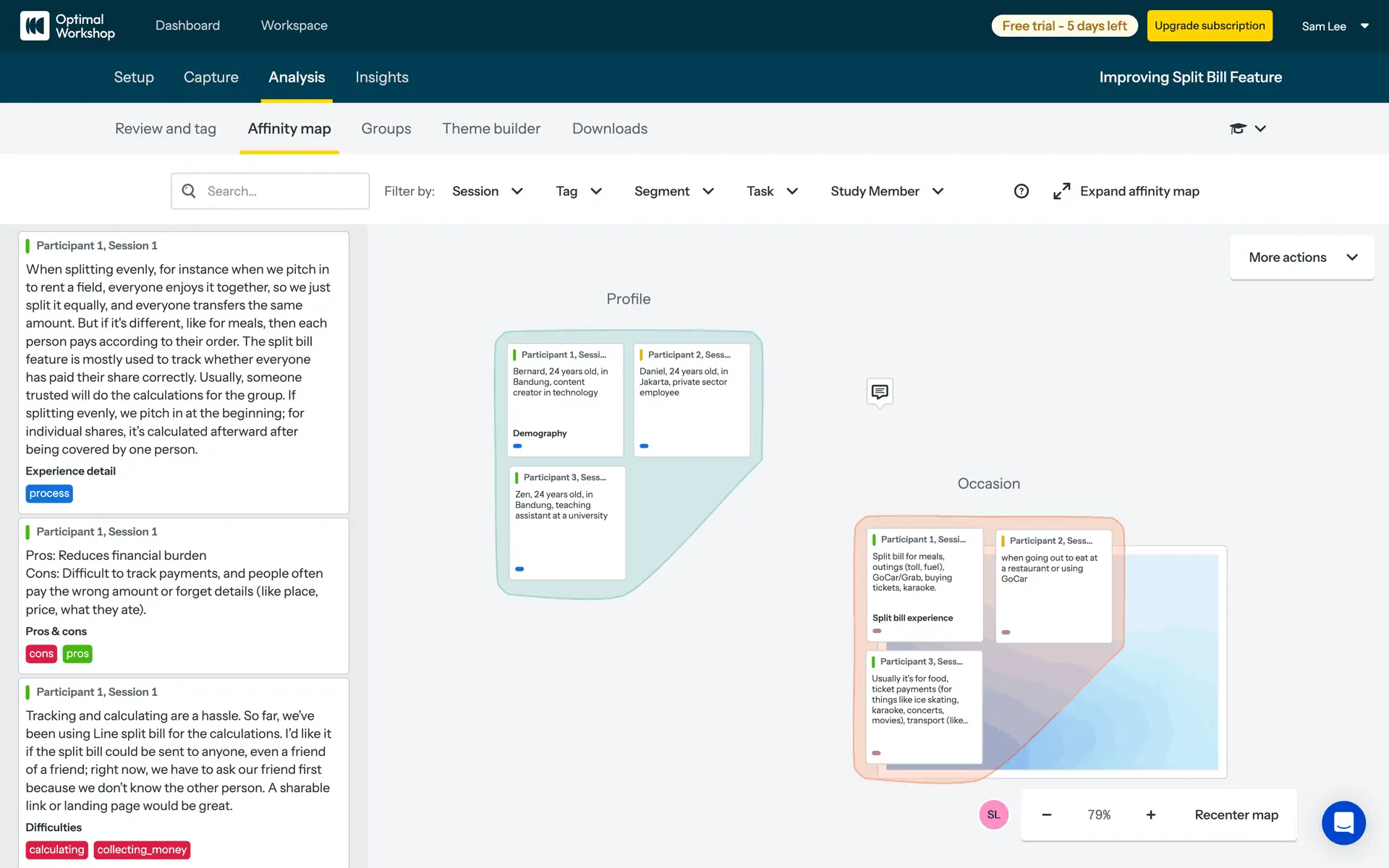This screenshot has width=1389, height=868.
Task: Open the Study Member filter dropdown
Action: click(886, 191)
